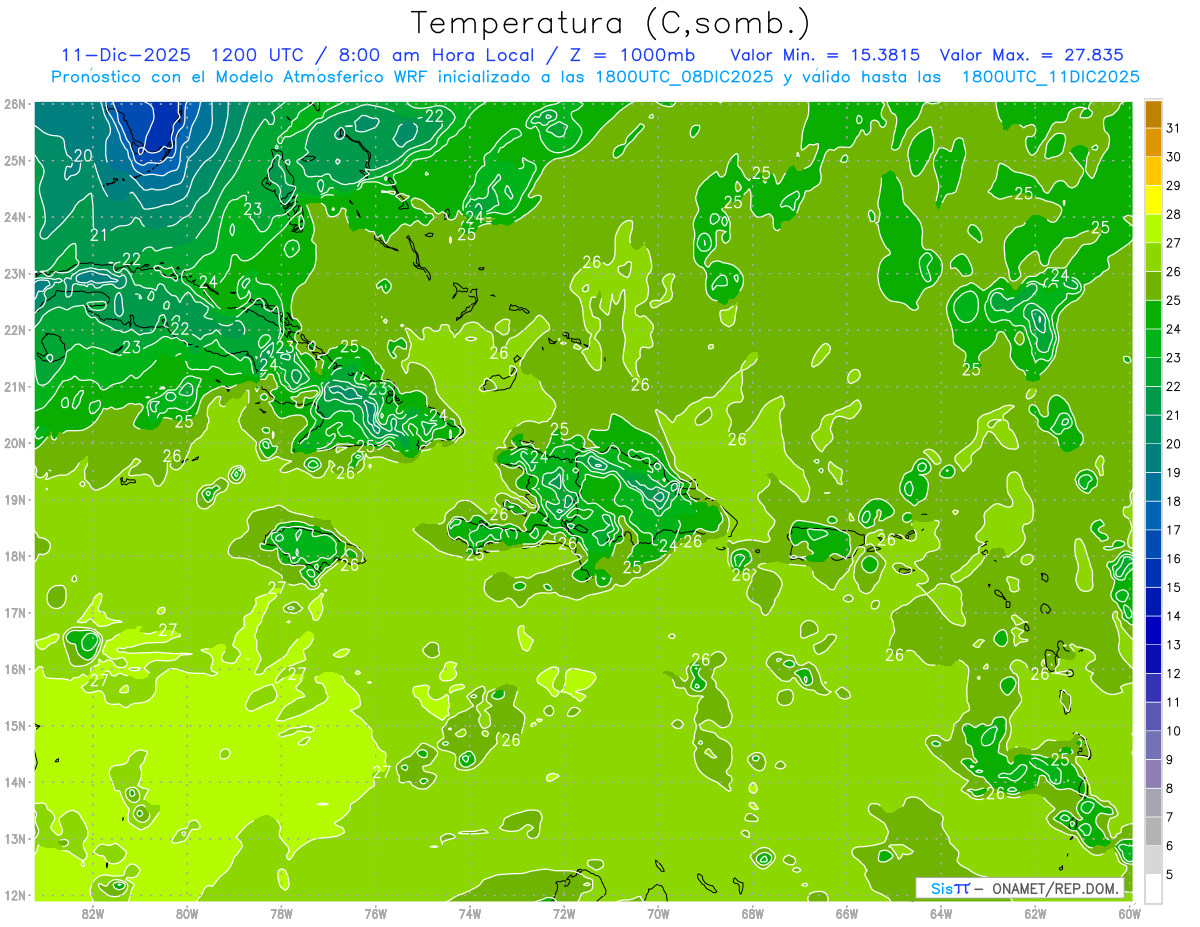Screen dimensions: 1200x927
Task: Click the blue swatch between legend labels 18 and 17
Action: (1153, 515)
